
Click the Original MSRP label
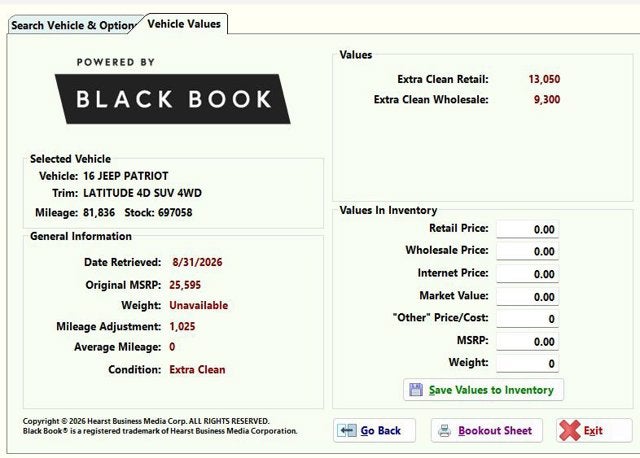[123, 285]
